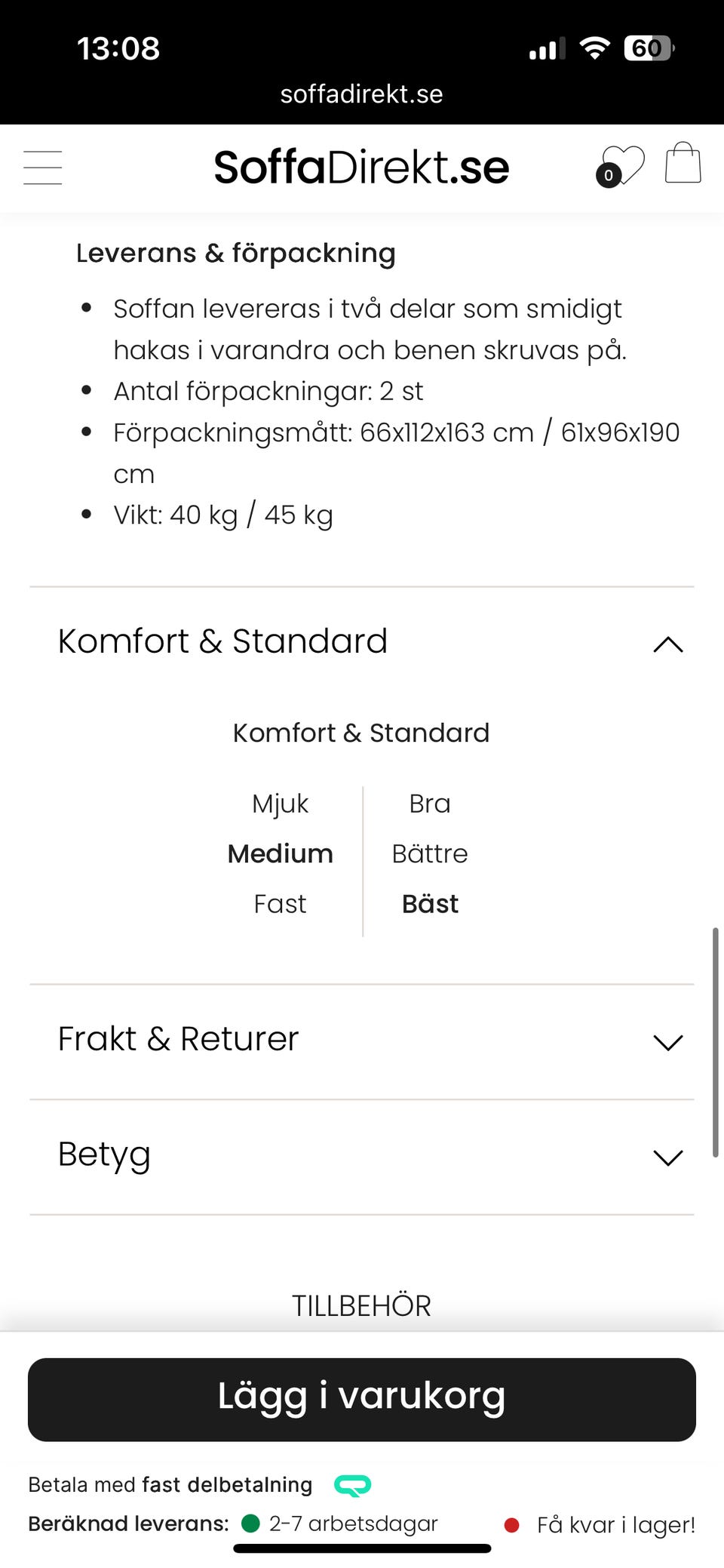Select the Medium comfort level

coord(280,853)
